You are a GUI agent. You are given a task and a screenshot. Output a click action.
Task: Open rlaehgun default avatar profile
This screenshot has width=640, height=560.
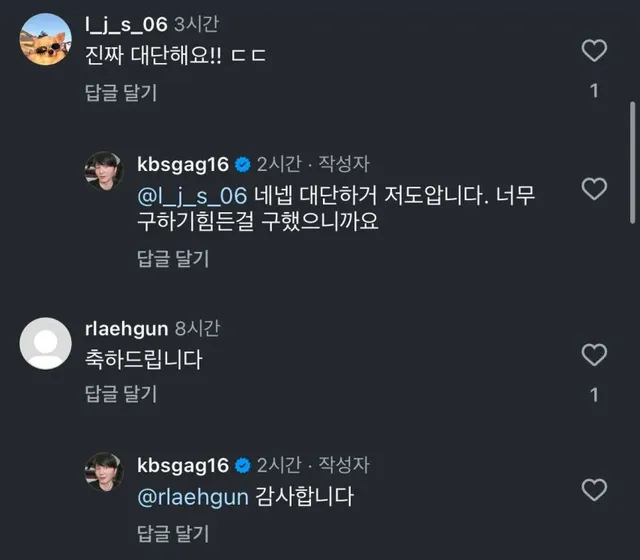tap(45, 344)
